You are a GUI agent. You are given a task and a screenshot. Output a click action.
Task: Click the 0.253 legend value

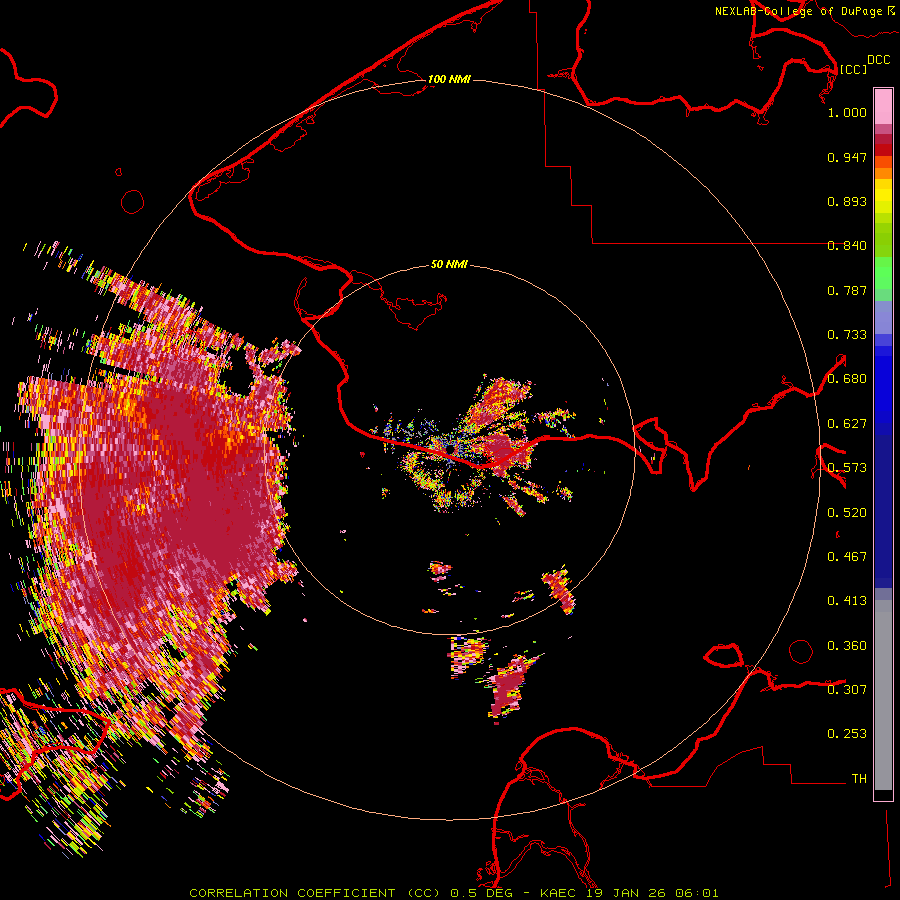point(847,734)
